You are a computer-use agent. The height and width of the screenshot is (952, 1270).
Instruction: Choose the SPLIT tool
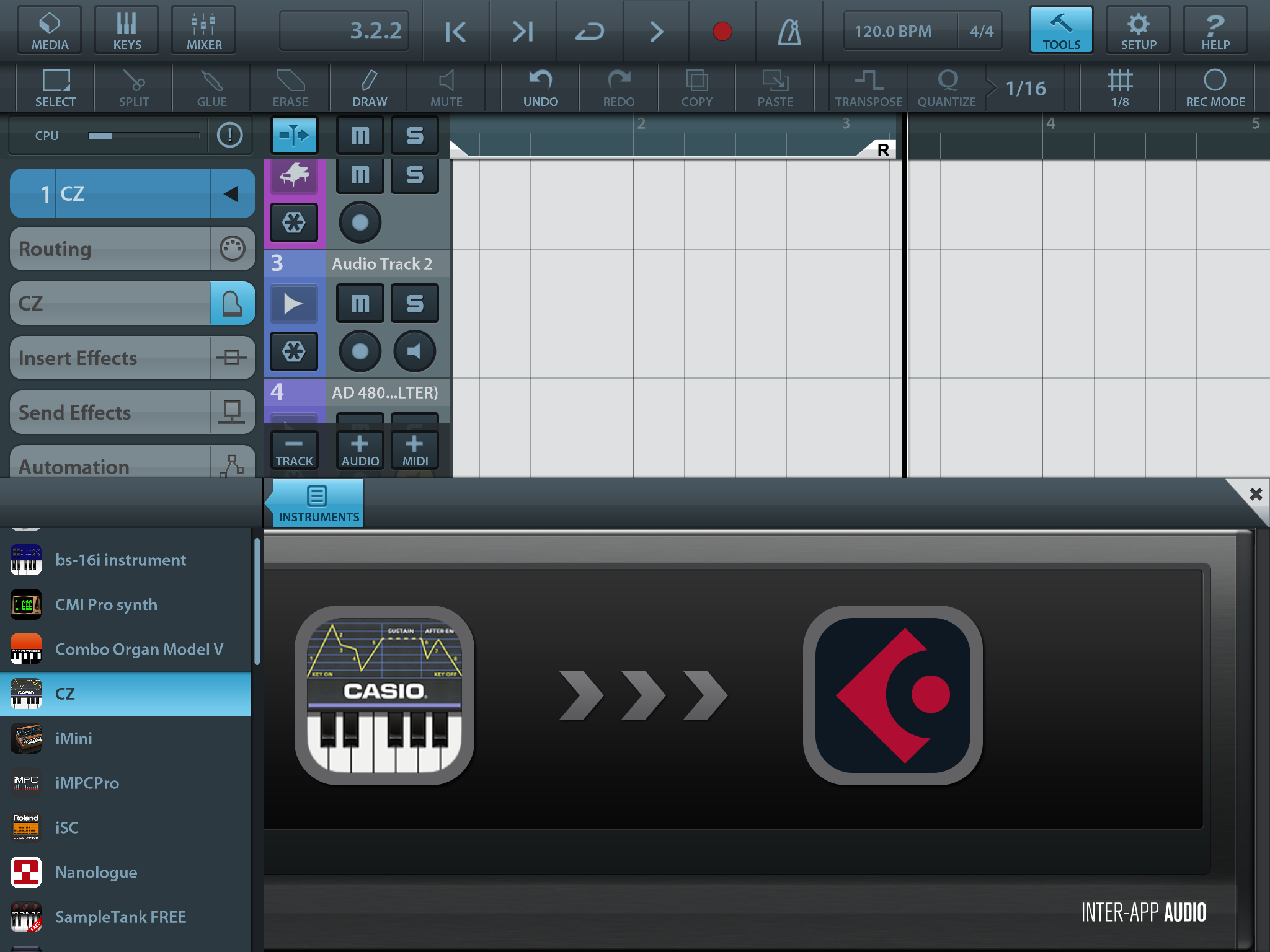(x=134, y=88)
